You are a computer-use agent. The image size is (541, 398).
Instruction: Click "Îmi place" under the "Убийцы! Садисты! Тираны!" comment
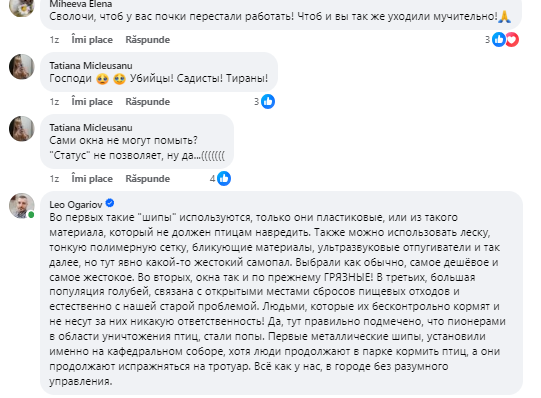coord(92,102)
